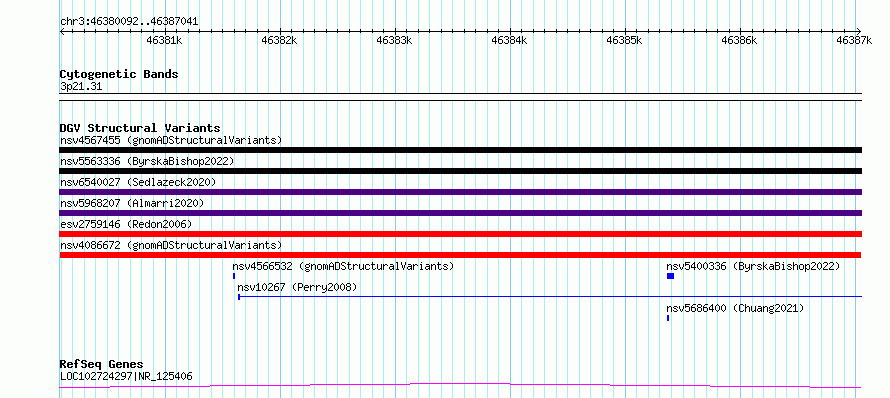Open the RefSeq Genes track title
Screen dimensions: 890x398
tap(102, 365)
